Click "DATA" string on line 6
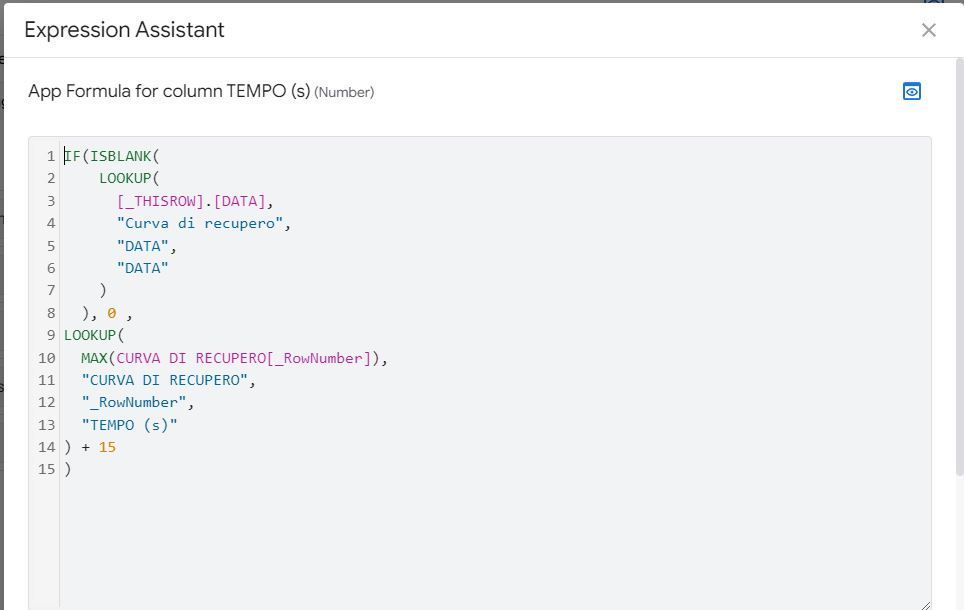964x610 pixels. click(143, 268)
